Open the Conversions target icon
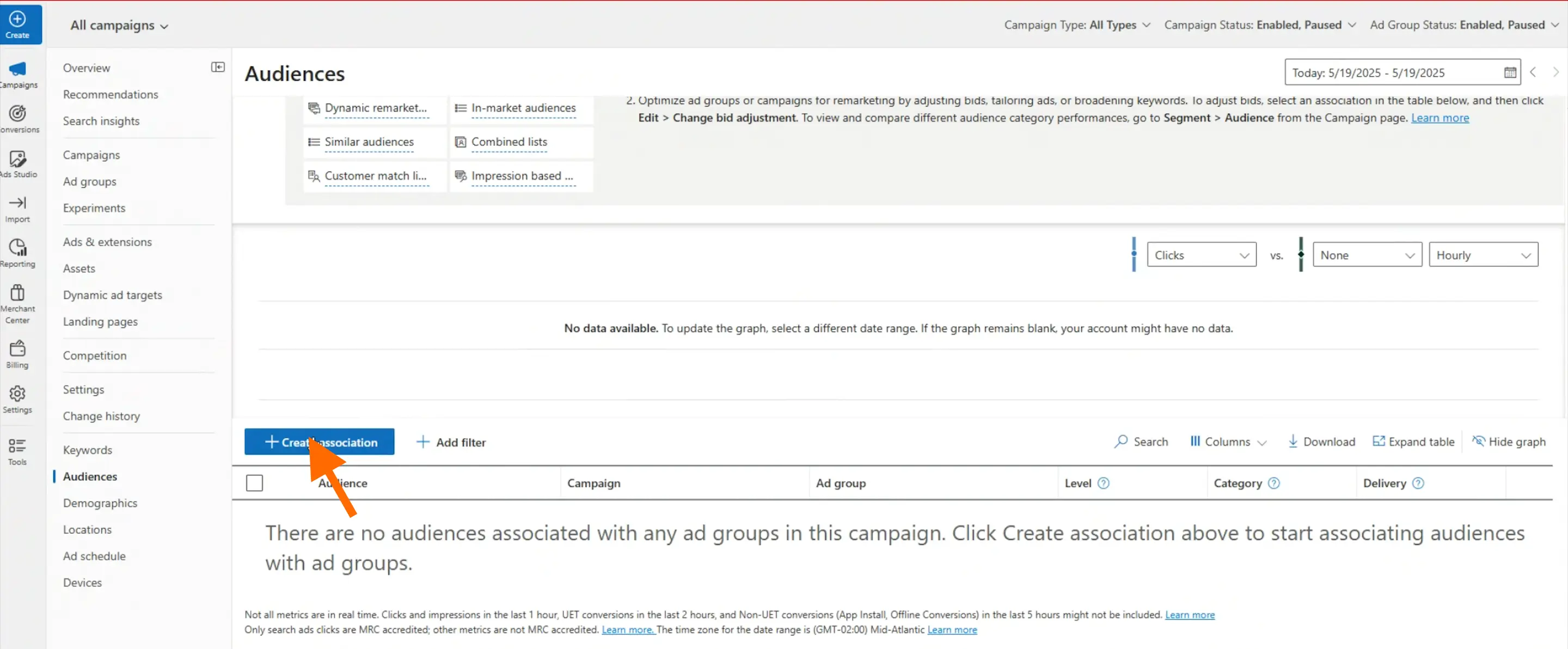1568x649 pixels. tap(17, 113)
